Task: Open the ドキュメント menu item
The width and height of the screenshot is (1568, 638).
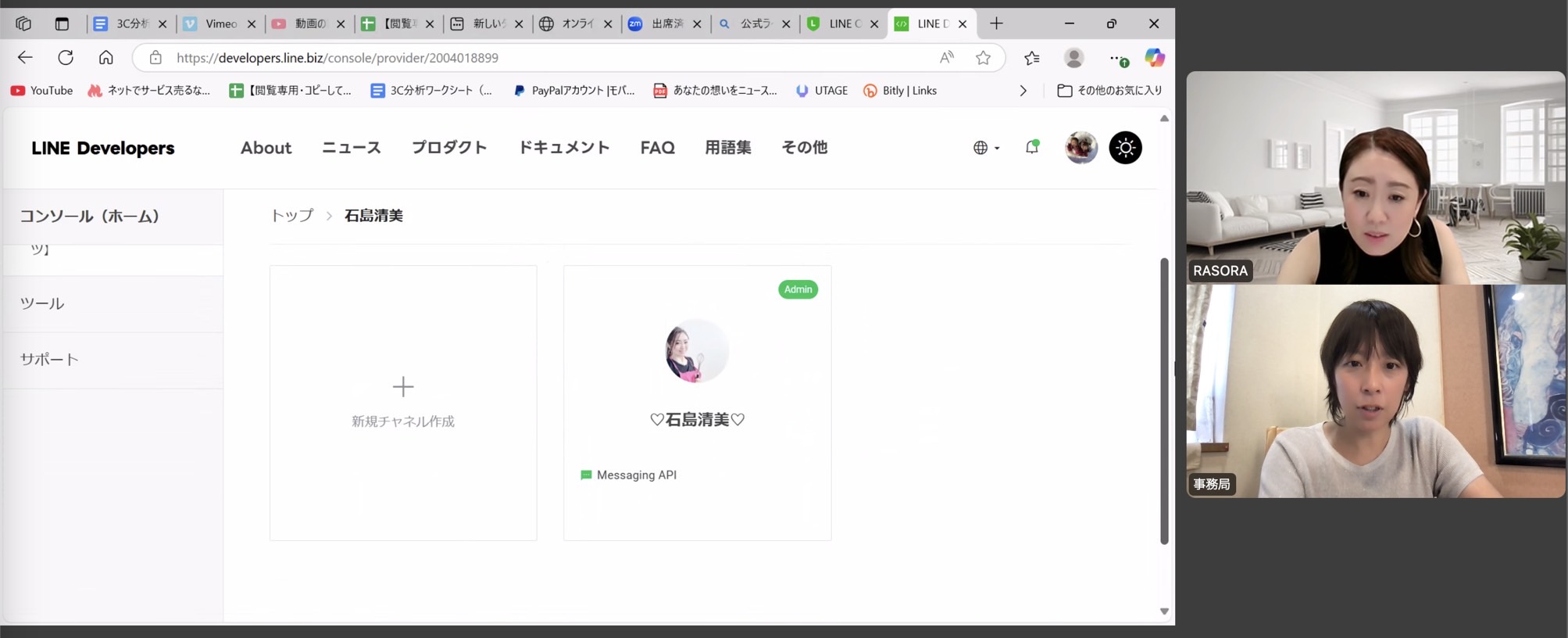Action: (x=564, y=148)
